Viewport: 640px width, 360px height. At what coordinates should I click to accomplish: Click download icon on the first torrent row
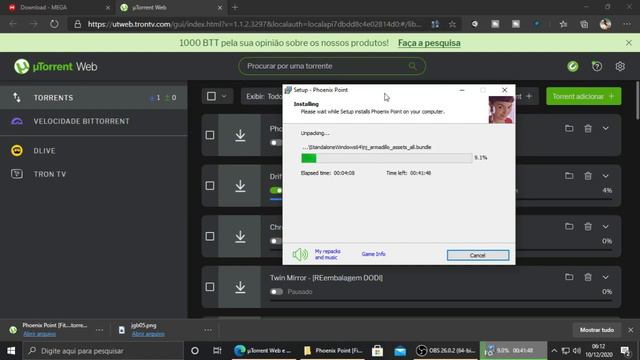pyautogui.click(x=240, y=135)
